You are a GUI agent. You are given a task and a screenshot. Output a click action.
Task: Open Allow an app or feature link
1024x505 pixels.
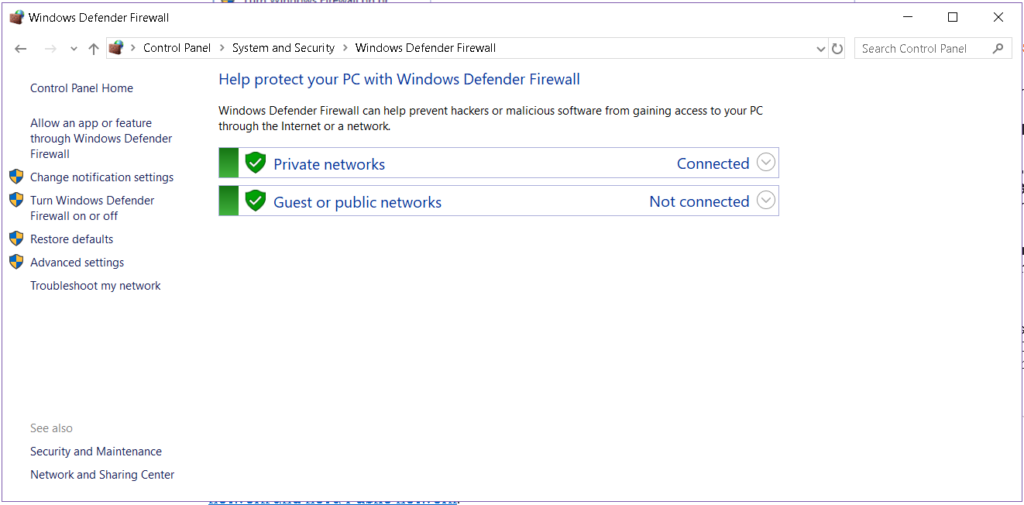[101, 138]
